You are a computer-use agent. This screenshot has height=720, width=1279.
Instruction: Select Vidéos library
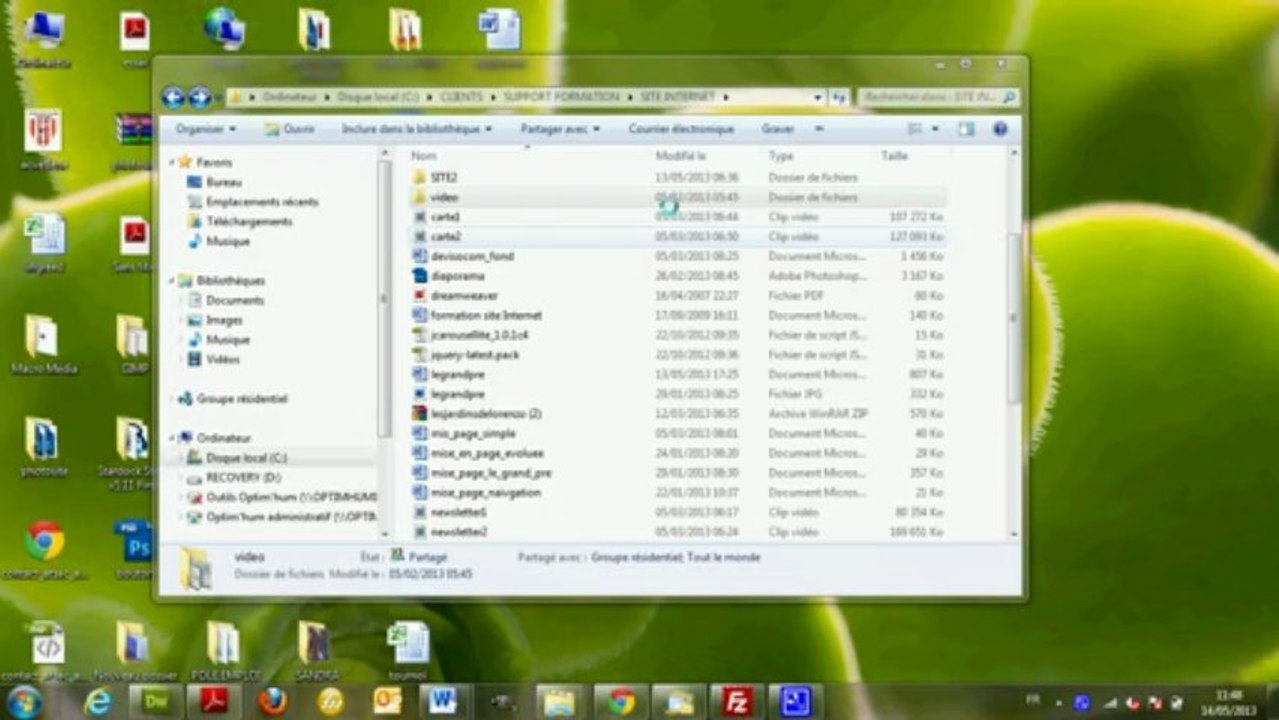[222, 359]
